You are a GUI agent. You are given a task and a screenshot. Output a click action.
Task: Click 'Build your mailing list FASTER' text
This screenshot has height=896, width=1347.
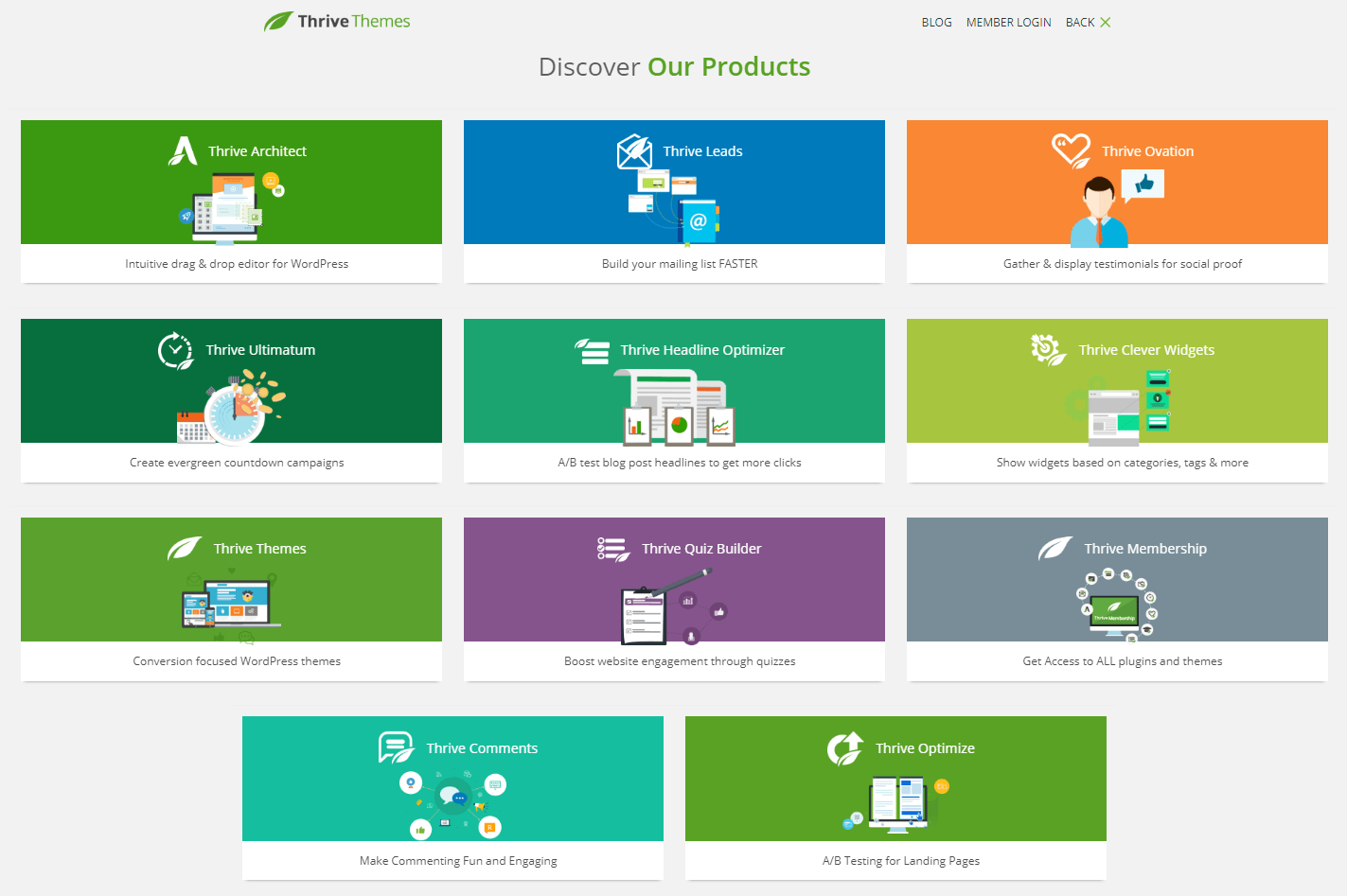coord(680,264)
